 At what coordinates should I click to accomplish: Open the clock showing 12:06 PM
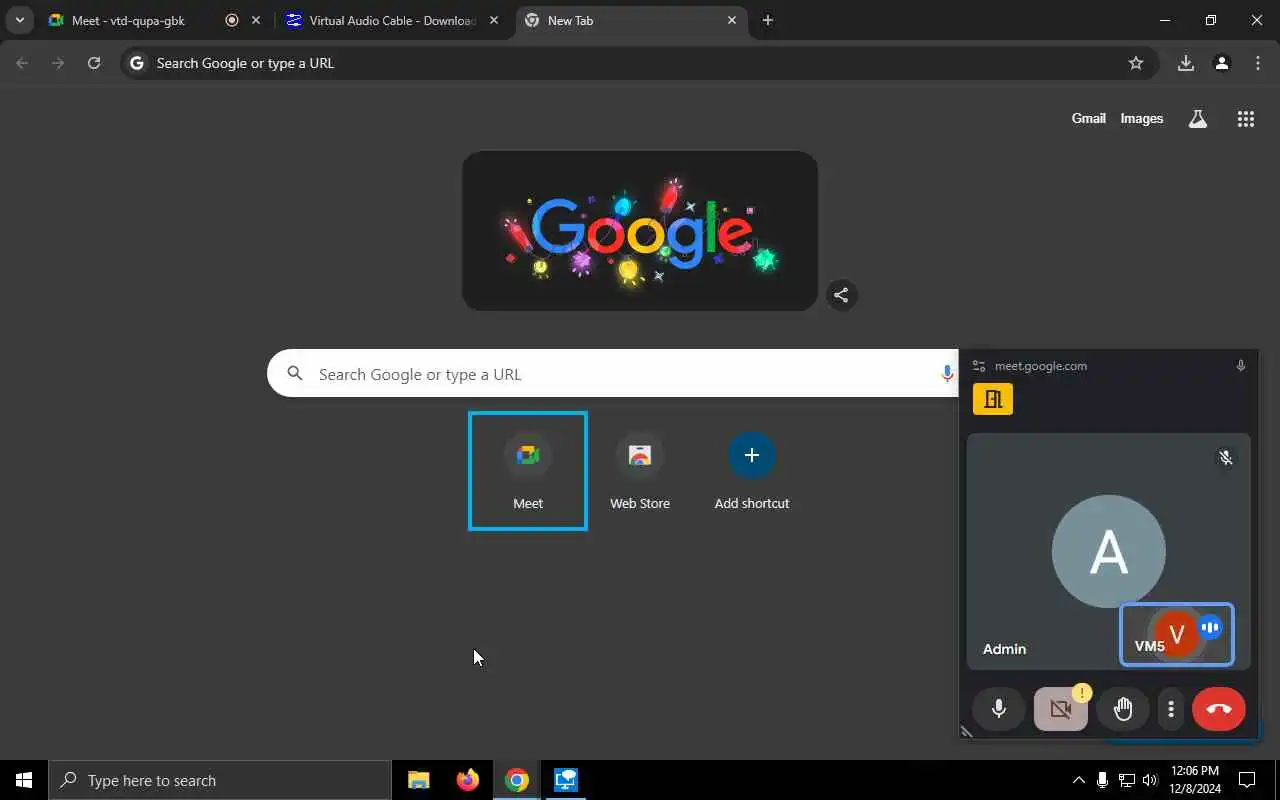pos(1195,780)
